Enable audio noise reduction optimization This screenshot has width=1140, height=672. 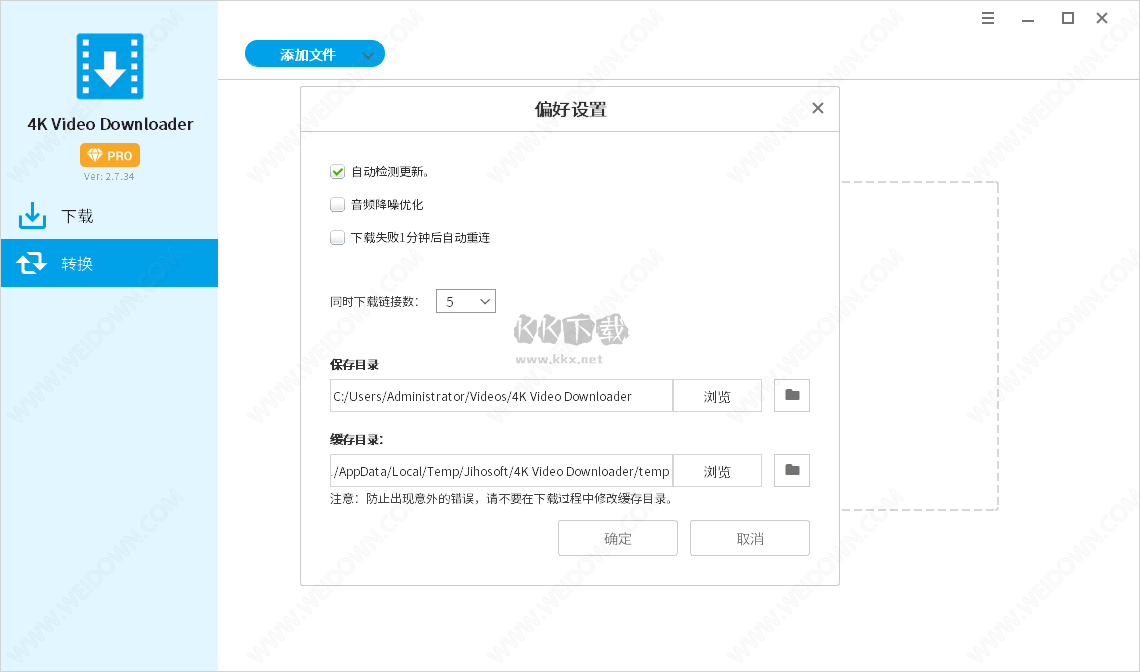click(337, 204)
